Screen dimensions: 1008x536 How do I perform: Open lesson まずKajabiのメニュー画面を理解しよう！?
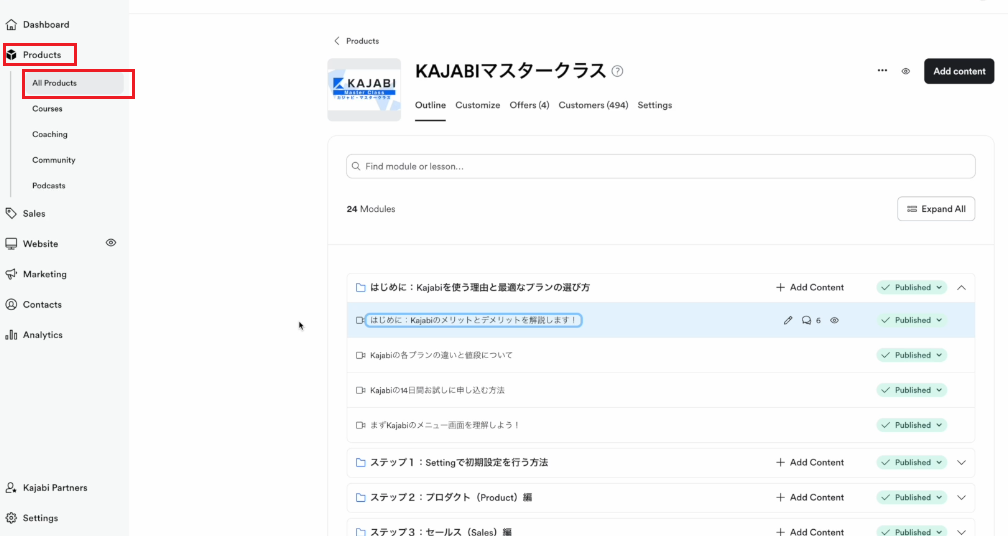(444, 425)
